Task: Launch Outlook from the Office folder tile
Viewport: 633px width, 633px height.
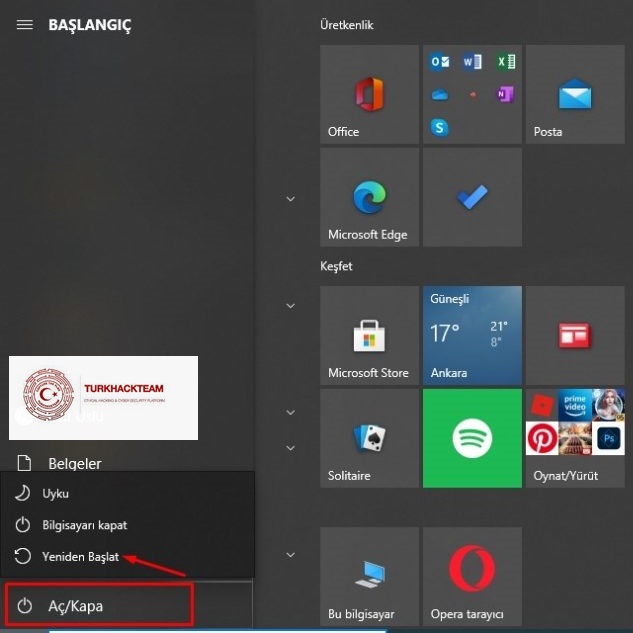Action: pos(440,62)
